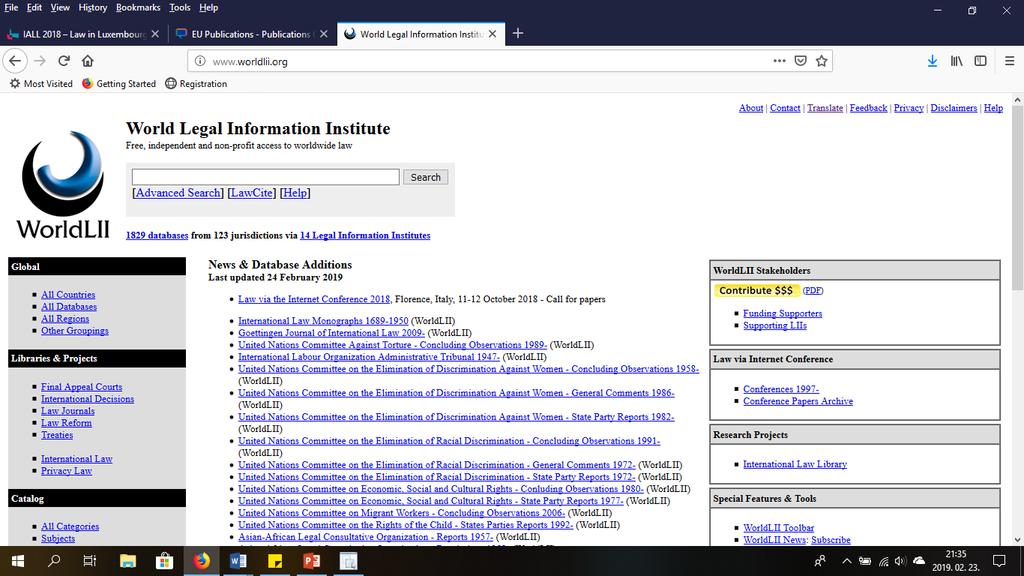Switch to Word on the taskbar
The image size is (1024, 576).
coord(238,561)
